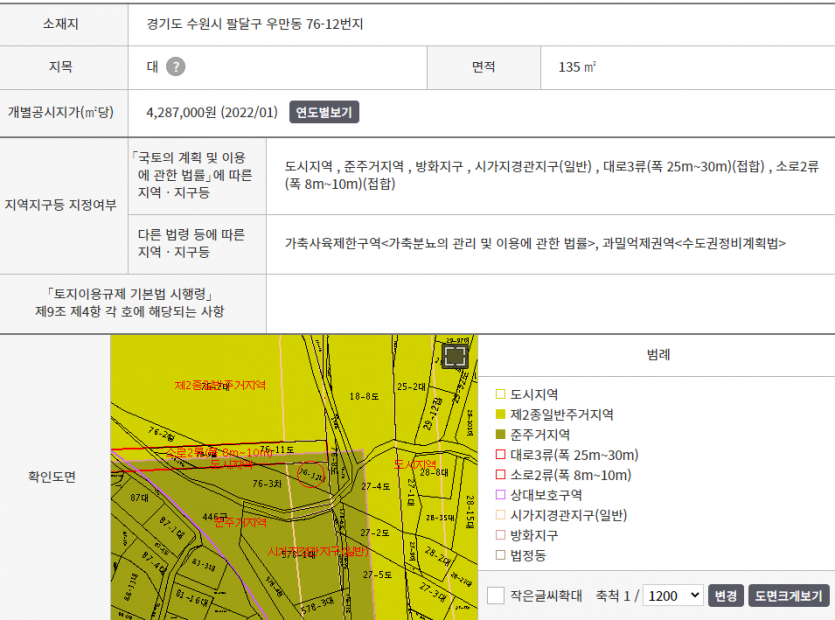Click the help icon next to 지목 대
This screenshot has height=620, width=835.
coord(176,67)
